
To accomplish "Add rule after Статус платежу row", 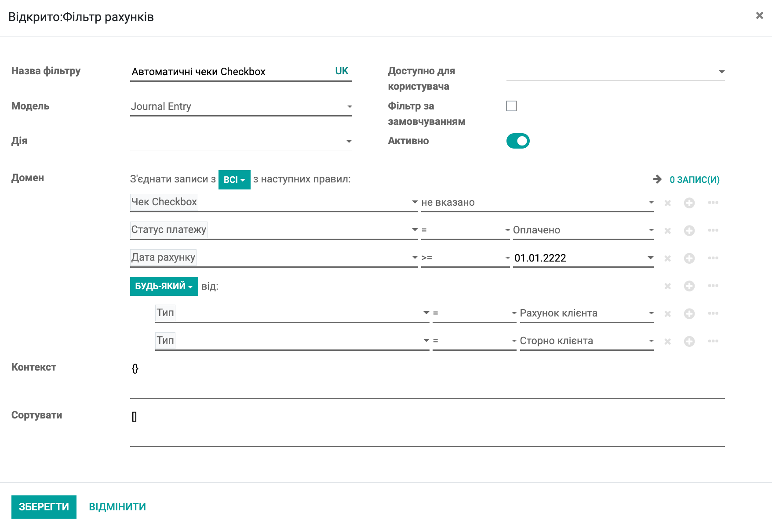I will coord(689,231).
